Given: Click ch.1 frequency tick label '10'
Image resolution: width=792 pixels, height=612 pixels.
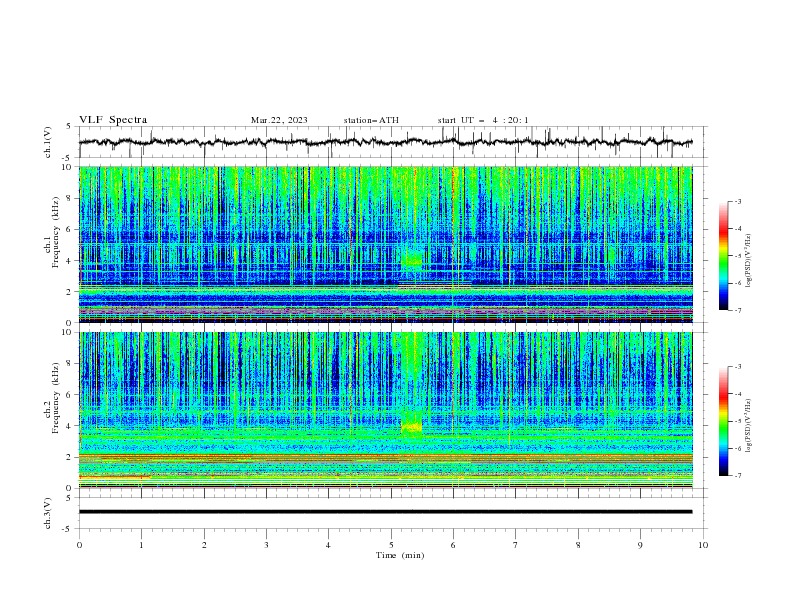Looking at the screenshot, I should [67, 167].
